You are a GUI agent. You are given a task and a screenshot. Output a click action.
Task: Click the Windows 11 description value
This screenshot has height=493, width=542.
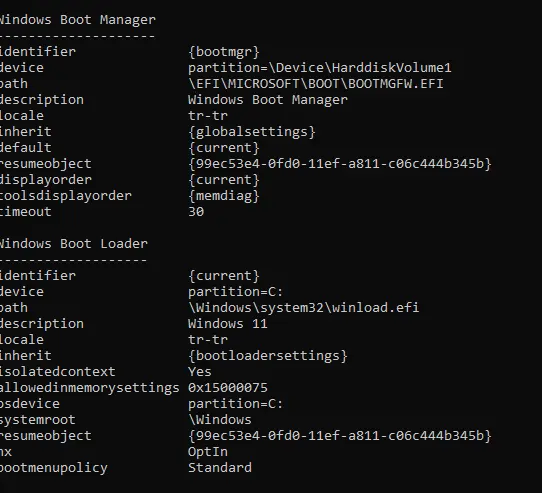228,324
